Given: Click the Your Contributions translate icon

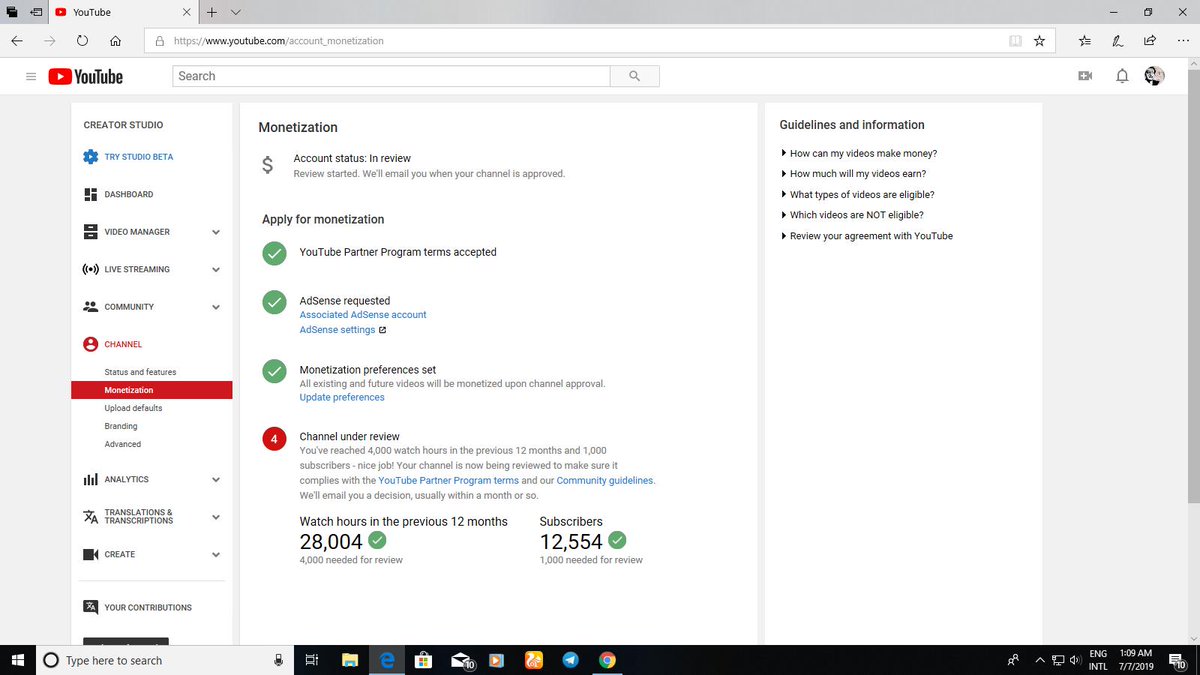Looking at the screenshot, I should point(91,607).
